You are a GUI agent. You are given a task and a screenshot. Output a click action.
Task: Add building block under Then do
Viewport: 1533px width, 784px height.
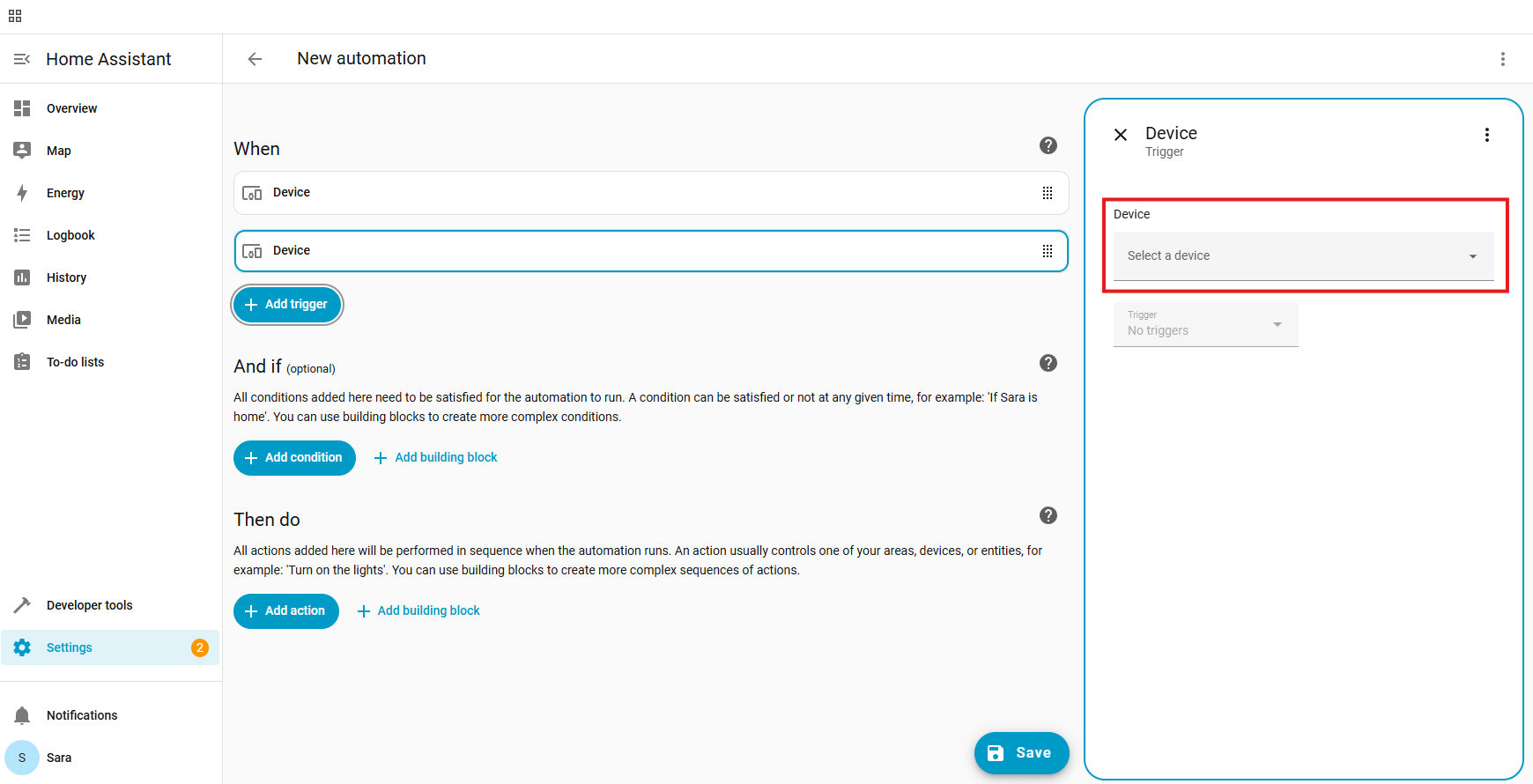click(418, 611)
